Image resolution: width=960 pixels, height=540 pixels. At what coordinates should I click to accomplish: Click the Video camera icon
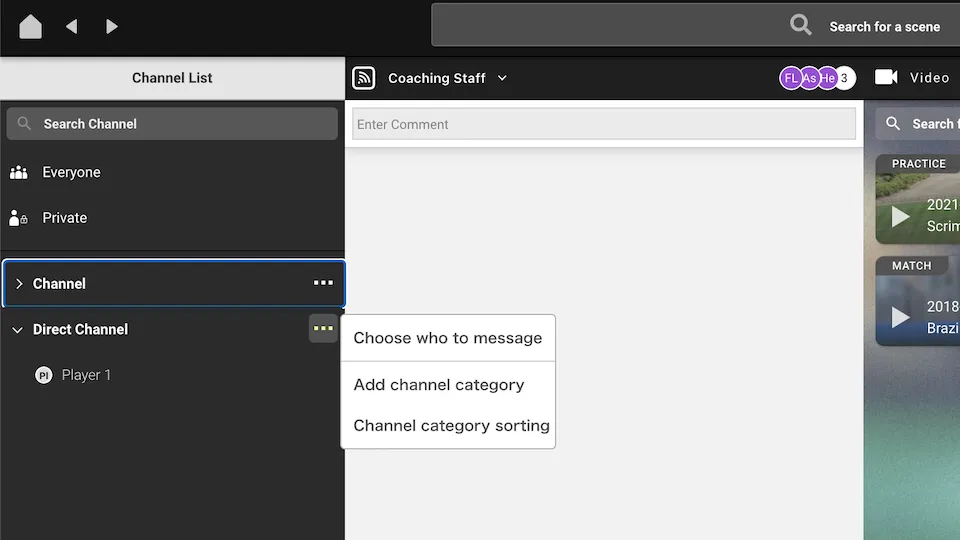click(x=886, y=77)
